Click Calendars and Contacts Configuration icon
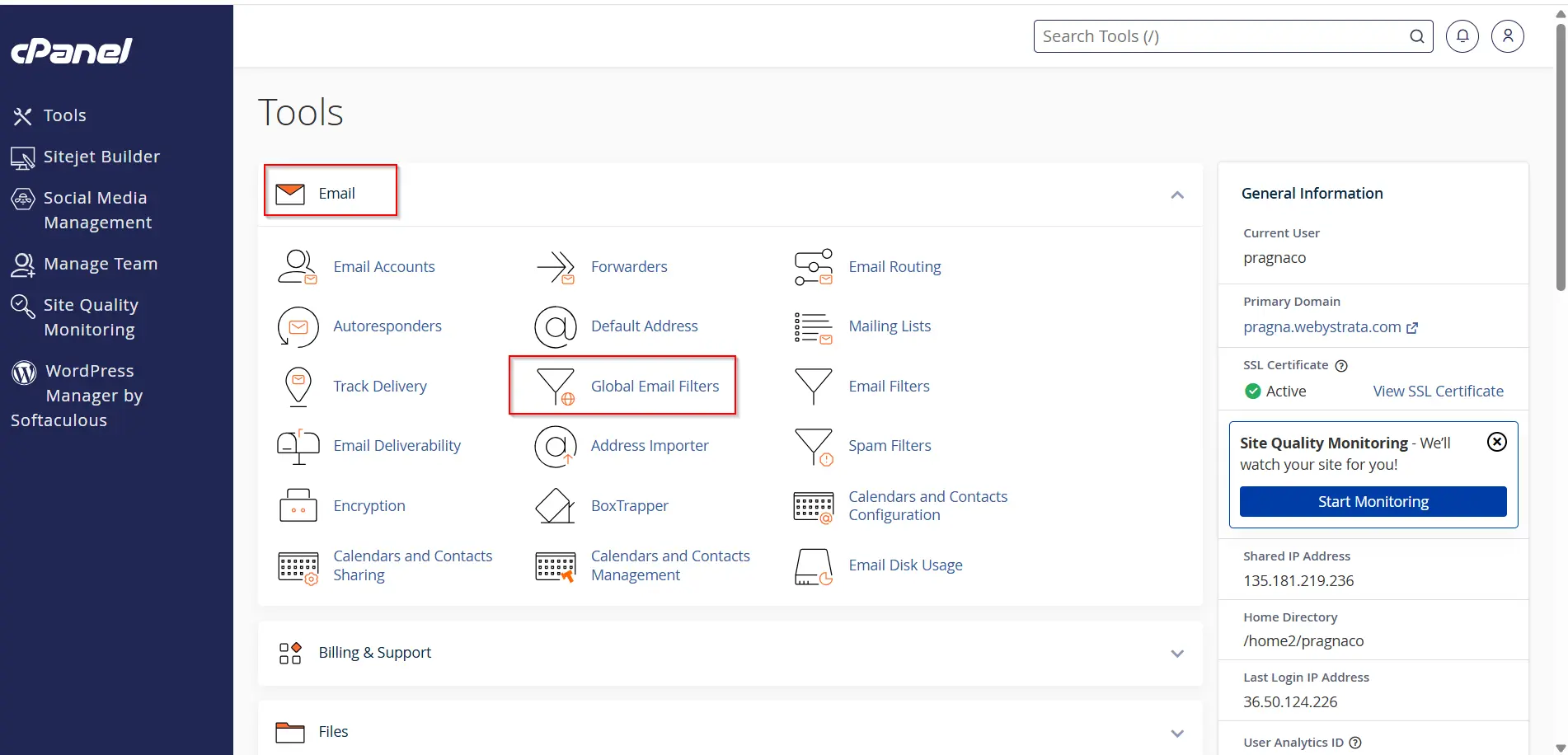This screenshot has height=755, width=1568. tap(814, 508)
